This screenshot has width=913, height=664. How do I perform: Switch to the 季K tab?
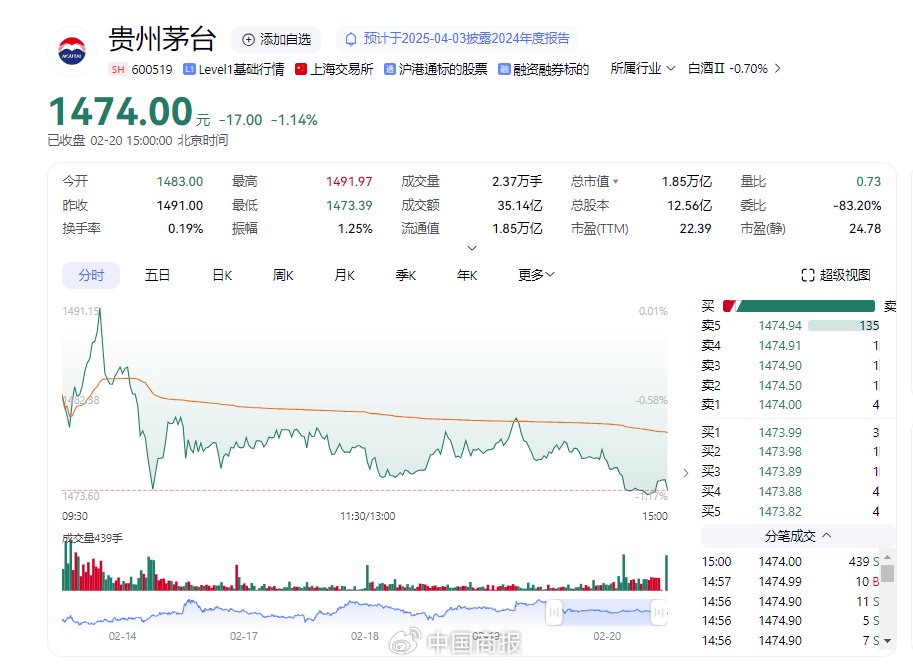point(406,275)
